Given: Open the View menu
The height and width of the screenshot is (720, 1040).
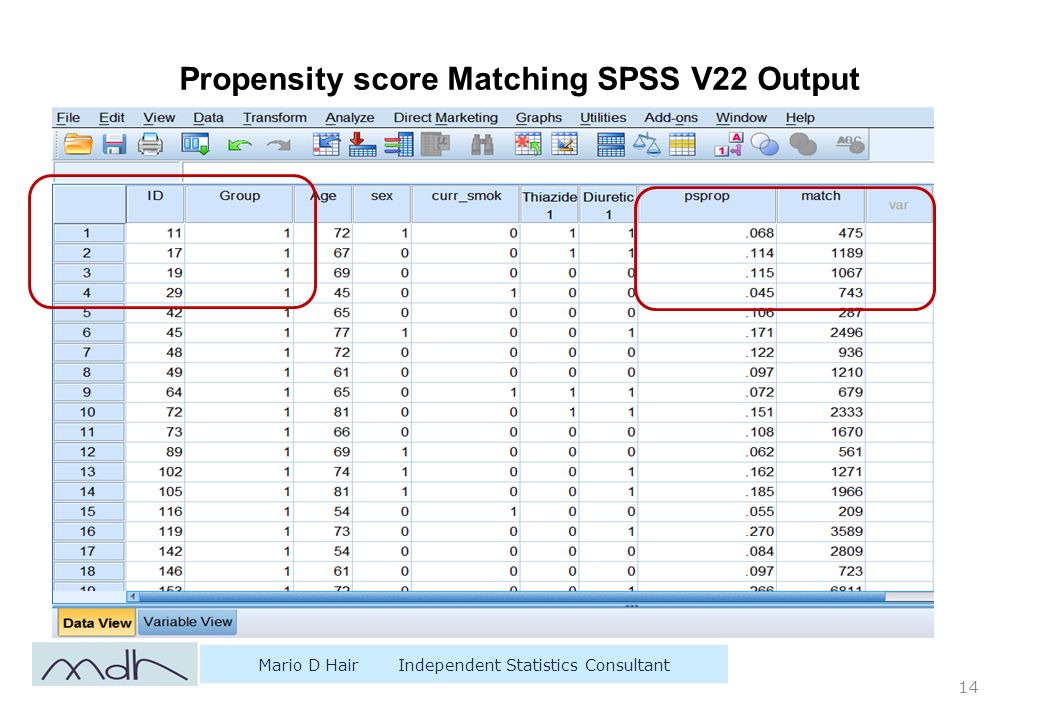Looking at the screenshot, I should click(159, 117).
